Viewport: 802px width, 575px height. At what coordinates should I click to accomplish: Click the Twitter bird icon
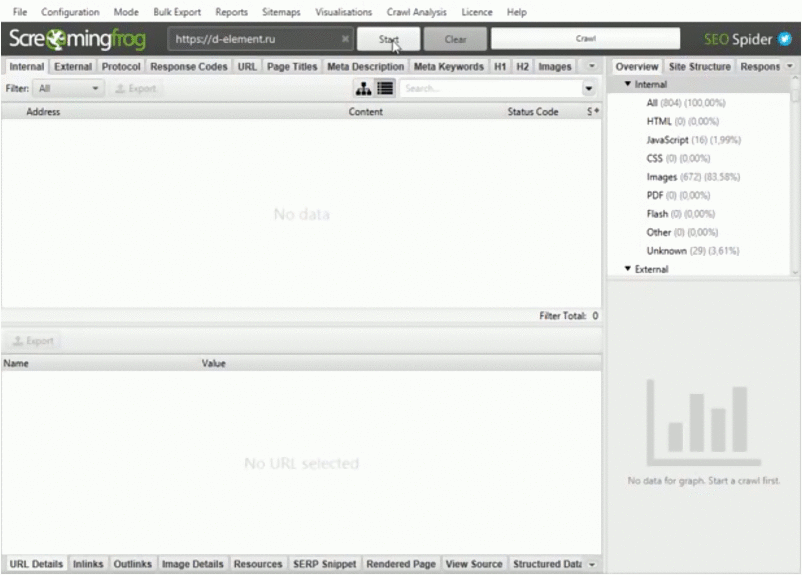pos(785,39)
